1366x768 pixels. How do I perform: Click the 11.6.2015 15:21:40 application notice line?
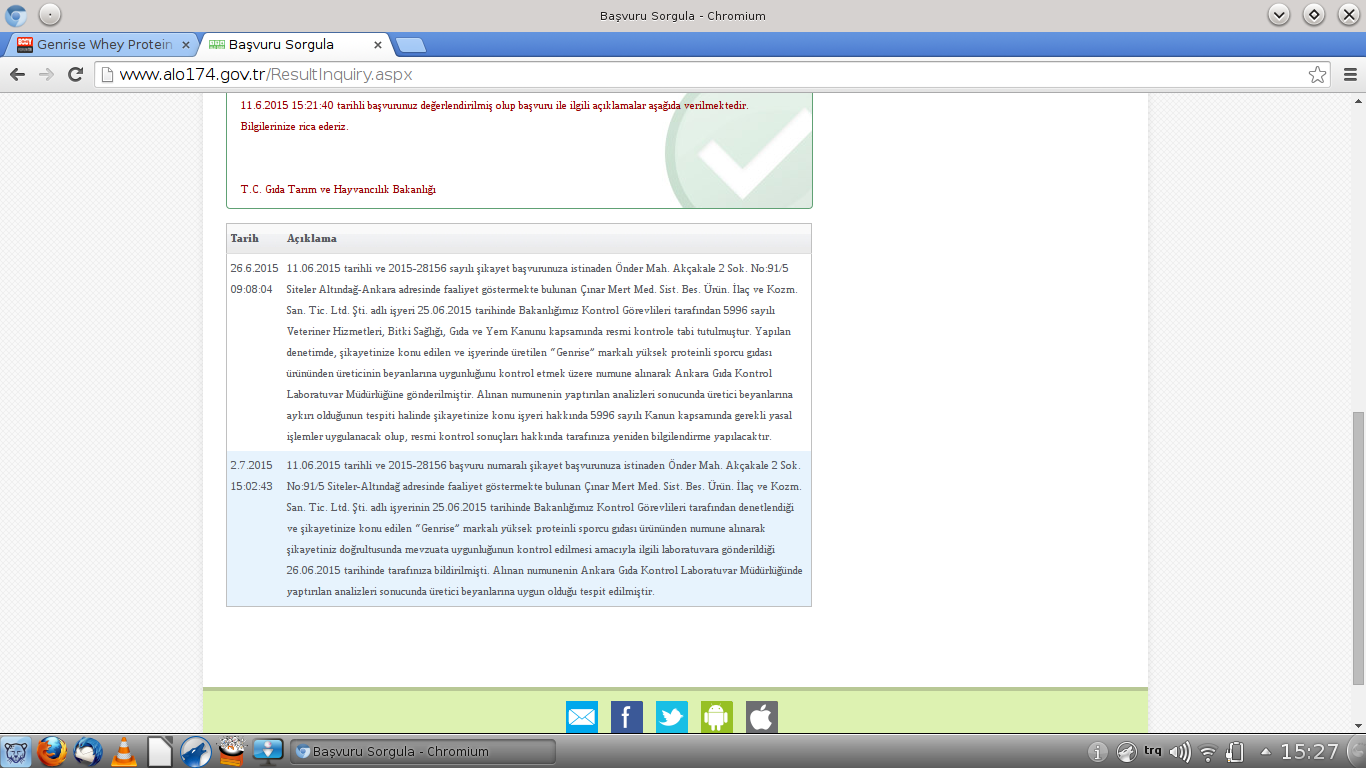click(x=494, y=105)
